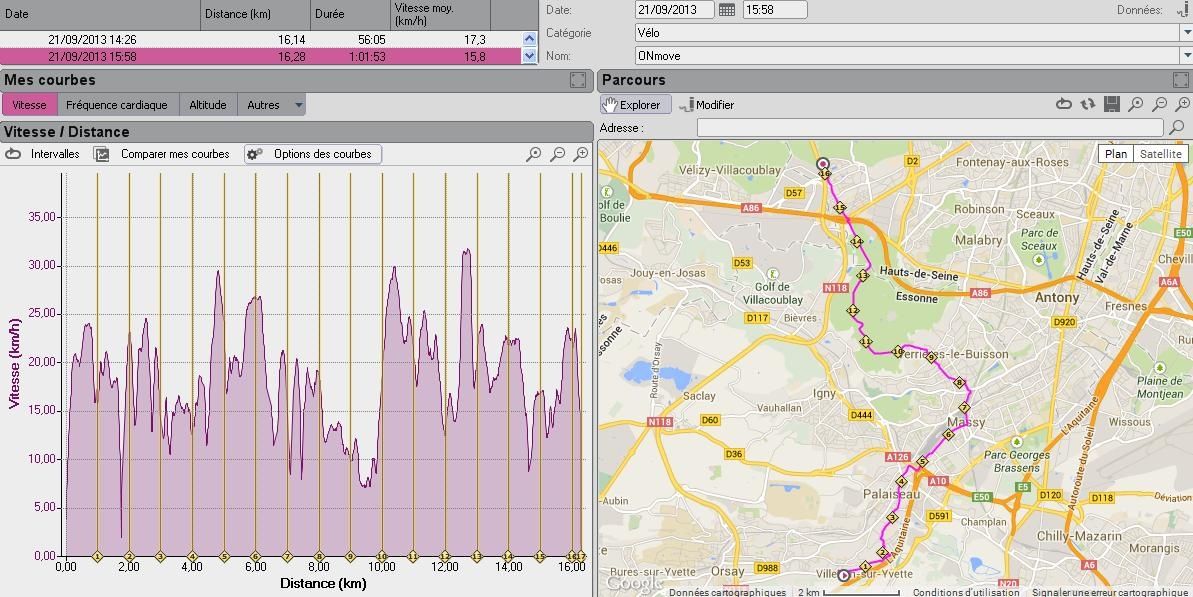Maximize the Mes courbes panel
The width and height of the screenshot is (1193, 597).
coord(577,81)
